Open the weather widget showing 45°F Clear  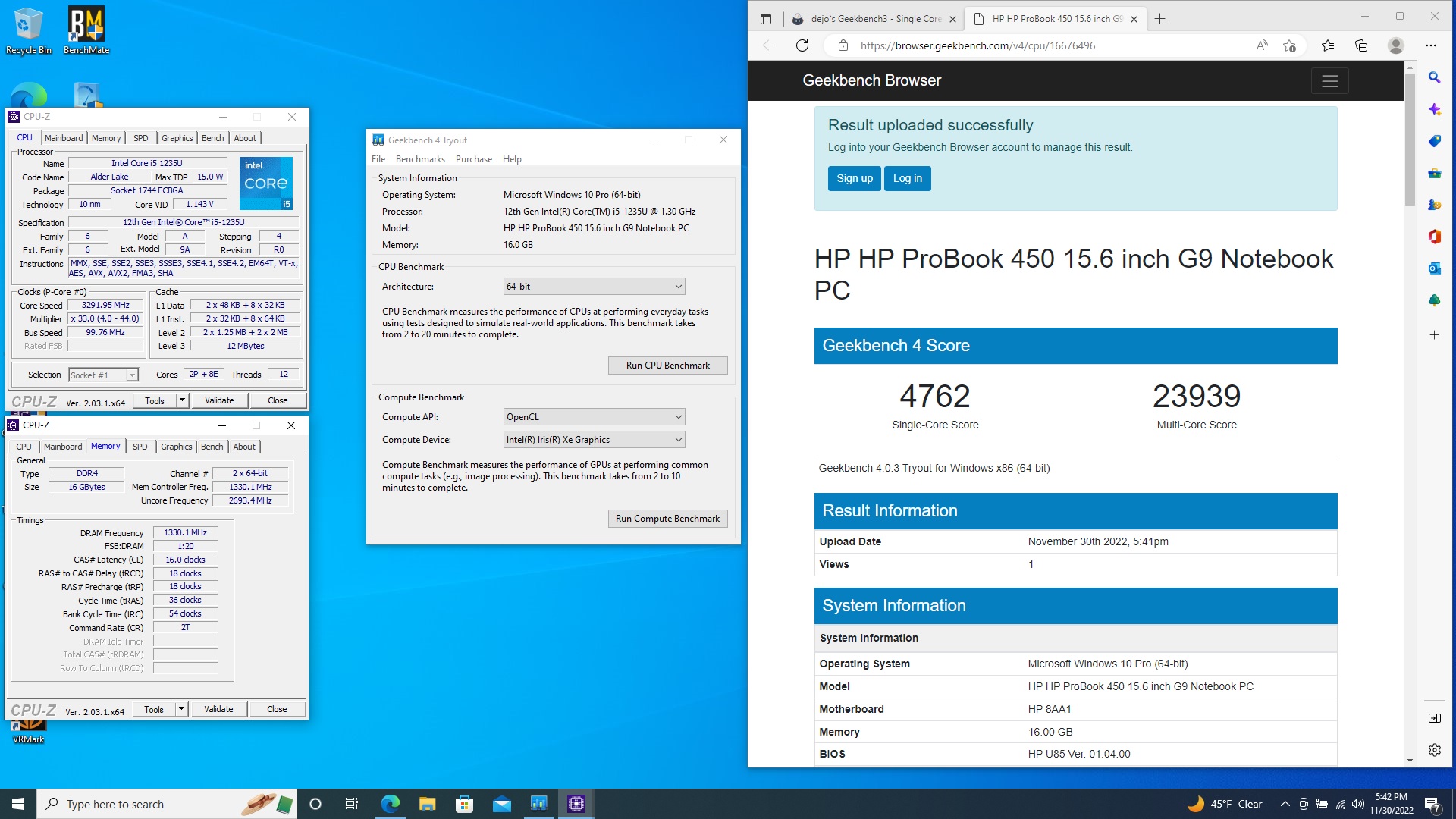pos(1225,804)
